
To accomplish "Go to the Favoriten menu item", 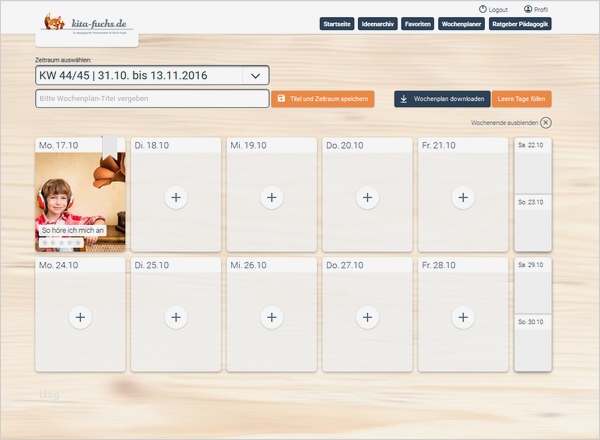I will (x=417, y=24).
